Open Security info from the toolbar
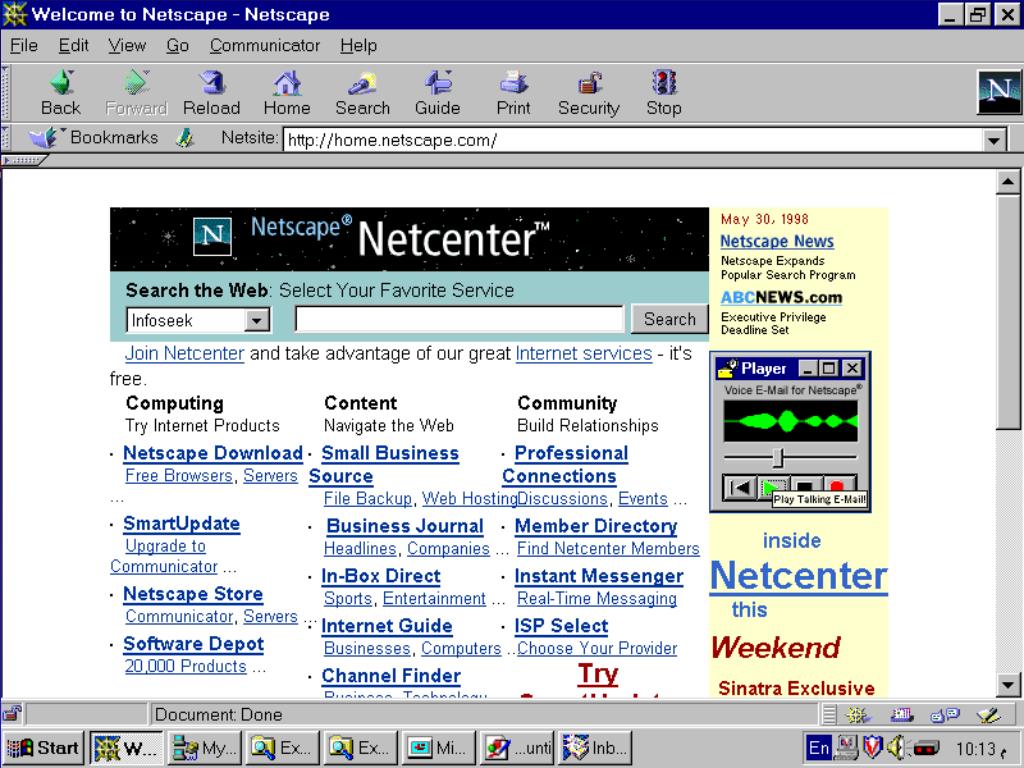This screenshot has width=1024, height=768. (588, 84)
